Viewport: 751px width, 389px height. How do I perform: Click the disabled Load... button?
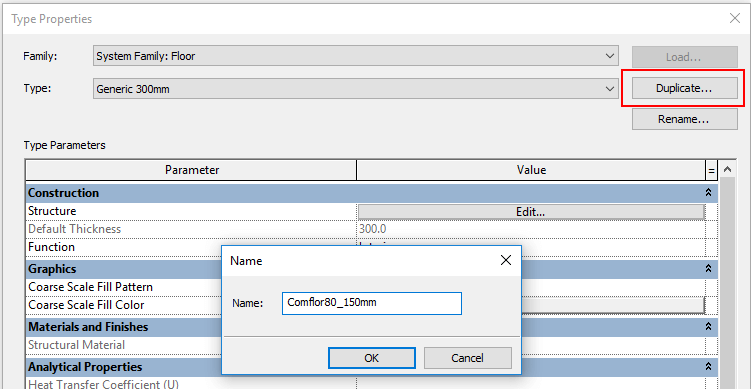684,57
